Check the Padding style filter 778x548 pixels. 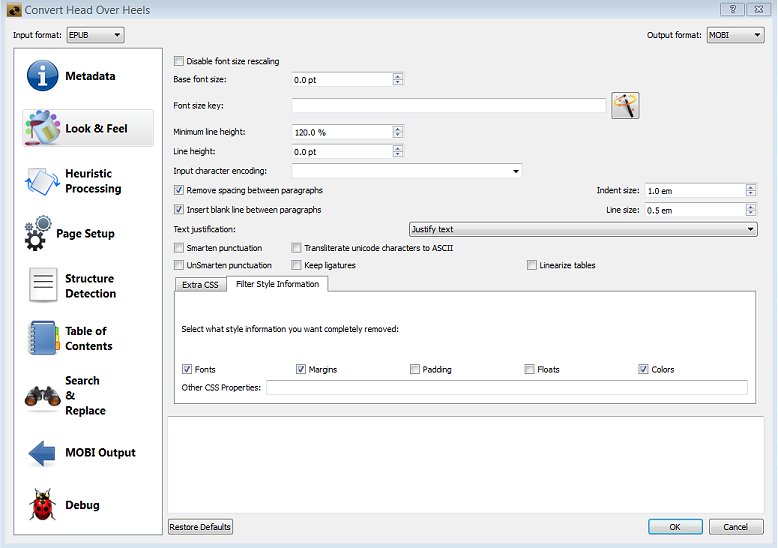(x=415, y=369)
